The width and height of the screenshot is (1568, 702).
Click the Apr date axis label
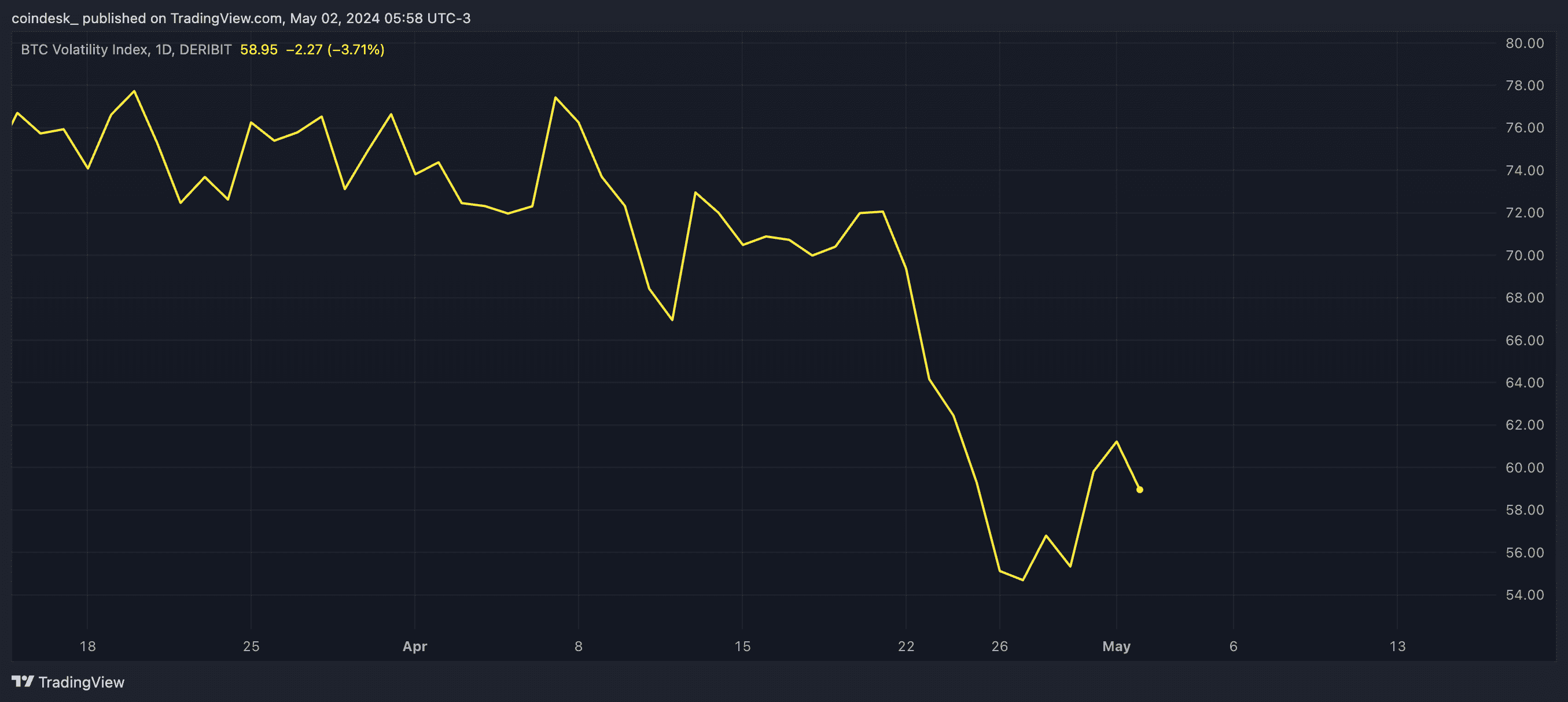tap(415, 646)
